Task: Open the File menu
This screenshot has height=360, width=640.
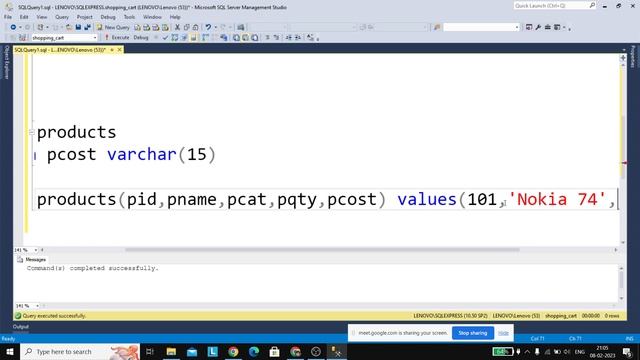Action: click(x=8, y=17)
